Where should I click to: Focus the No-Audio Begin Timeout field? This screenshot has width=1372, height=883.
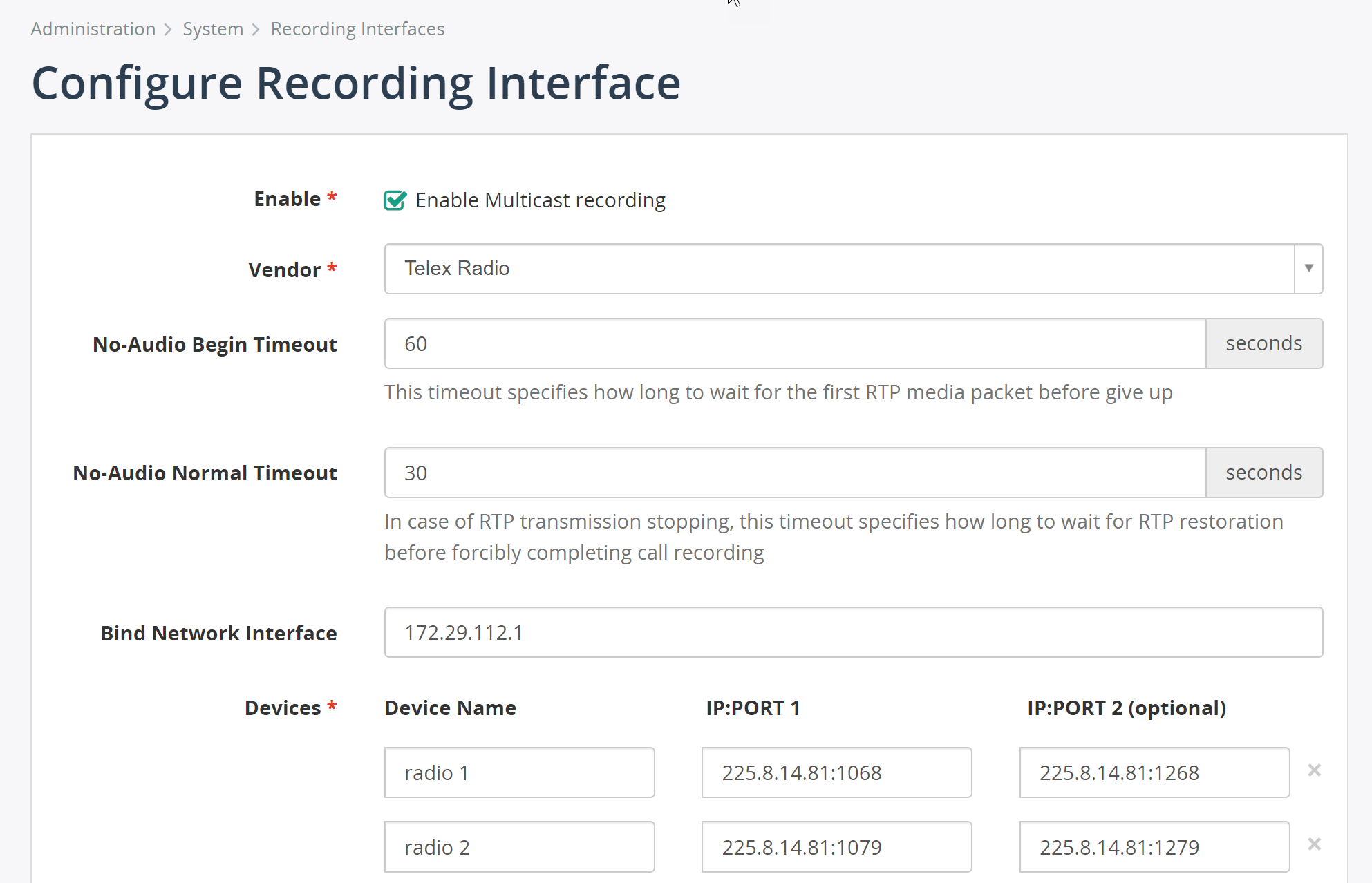pyautogui.click(x=795, y=343)
